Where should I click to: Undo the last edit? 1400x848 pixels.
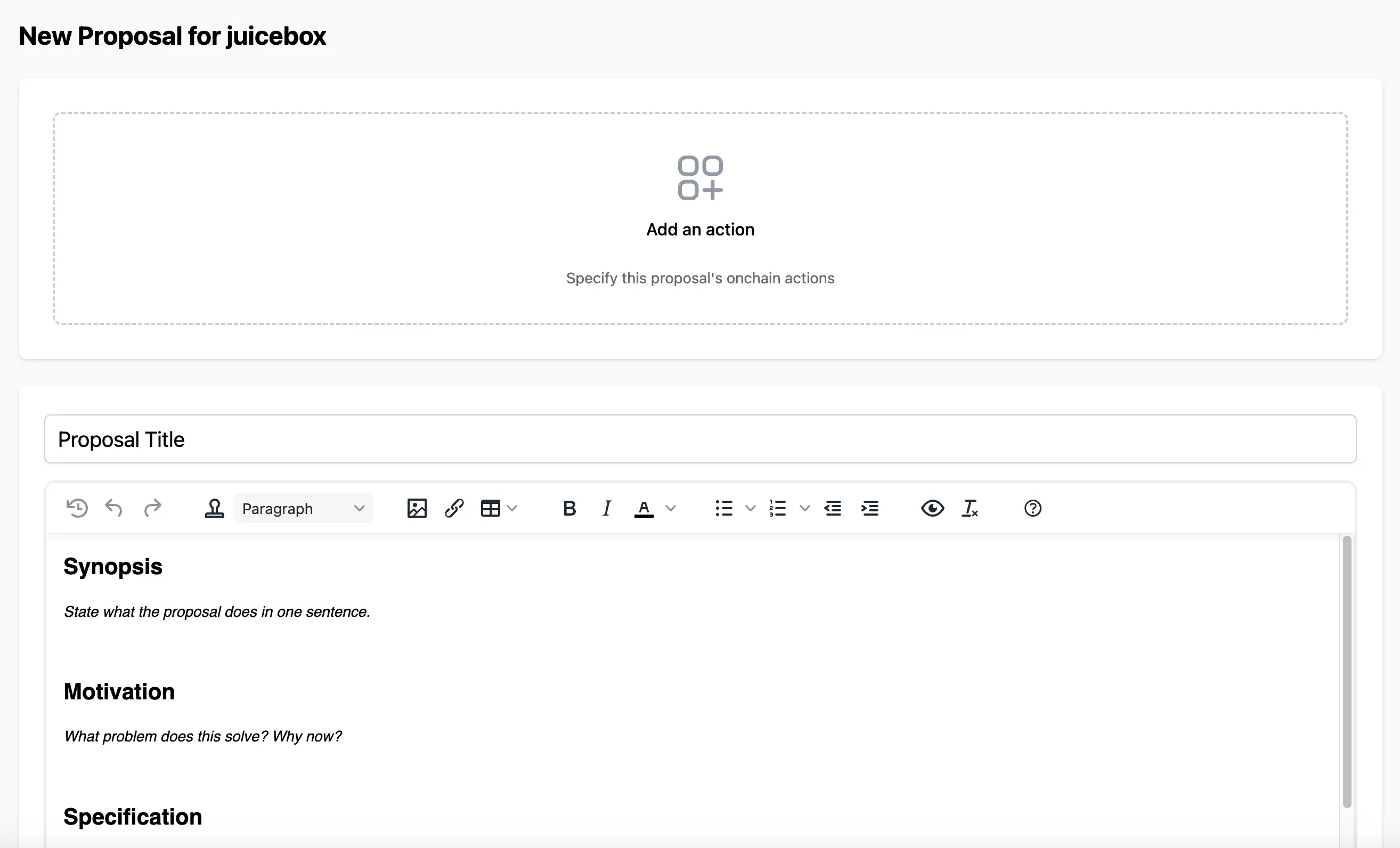(113, 508)
